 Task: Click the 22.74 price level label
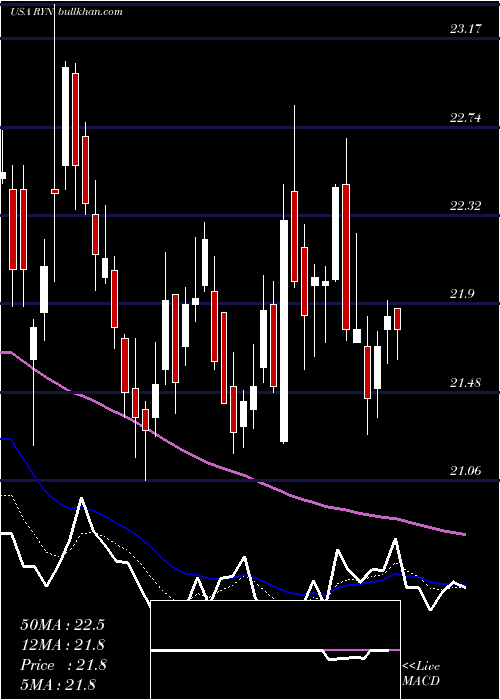click(466, 118)
